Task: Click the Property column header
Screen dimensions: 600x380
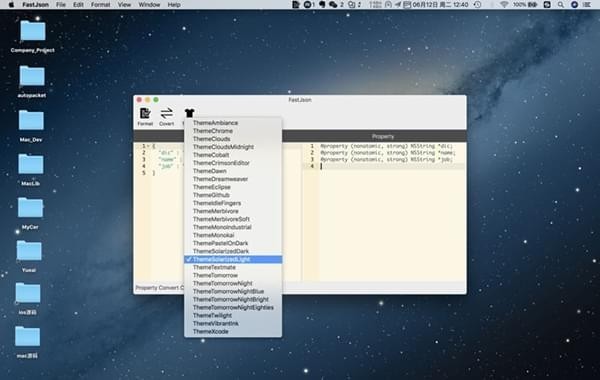Action: pos(383,137)
